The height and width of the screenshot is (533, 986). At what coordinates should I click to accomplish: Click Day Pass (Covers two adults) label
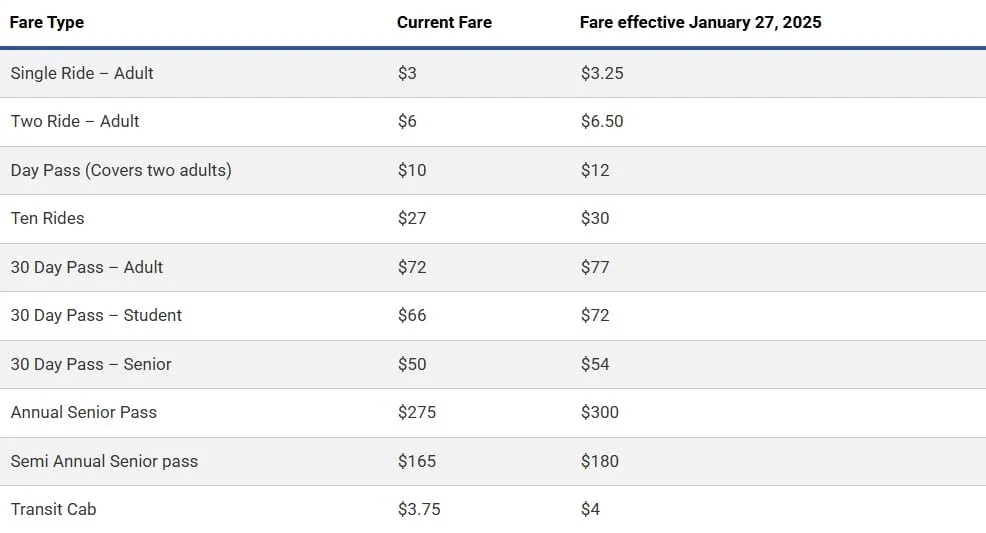point(121,170)
